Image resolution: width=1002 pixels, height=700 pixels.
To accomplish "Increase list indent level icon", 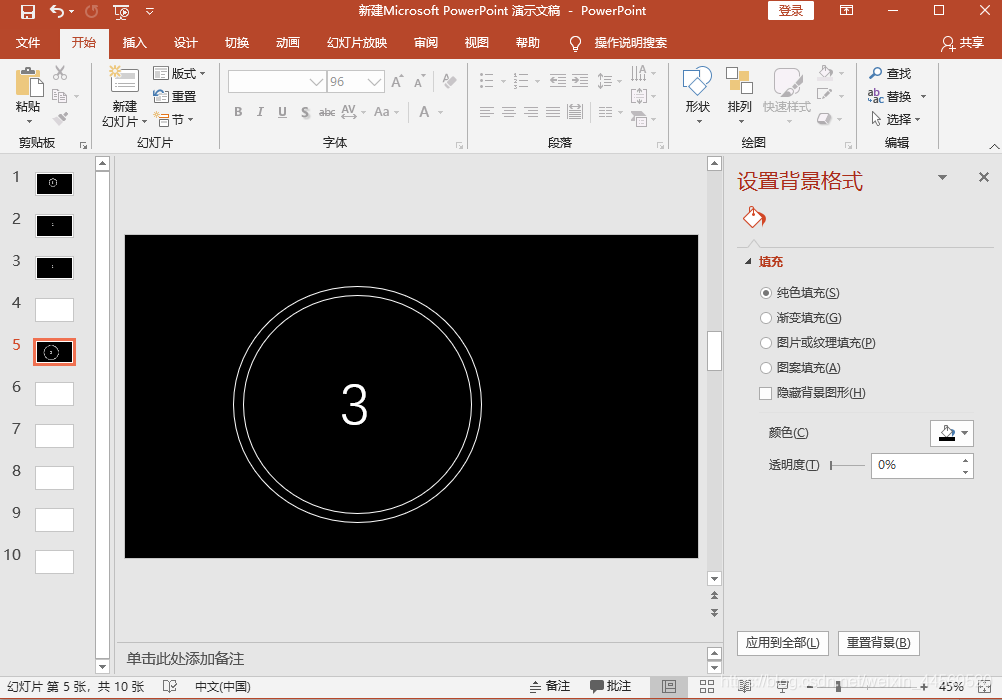I will (580, 81).
